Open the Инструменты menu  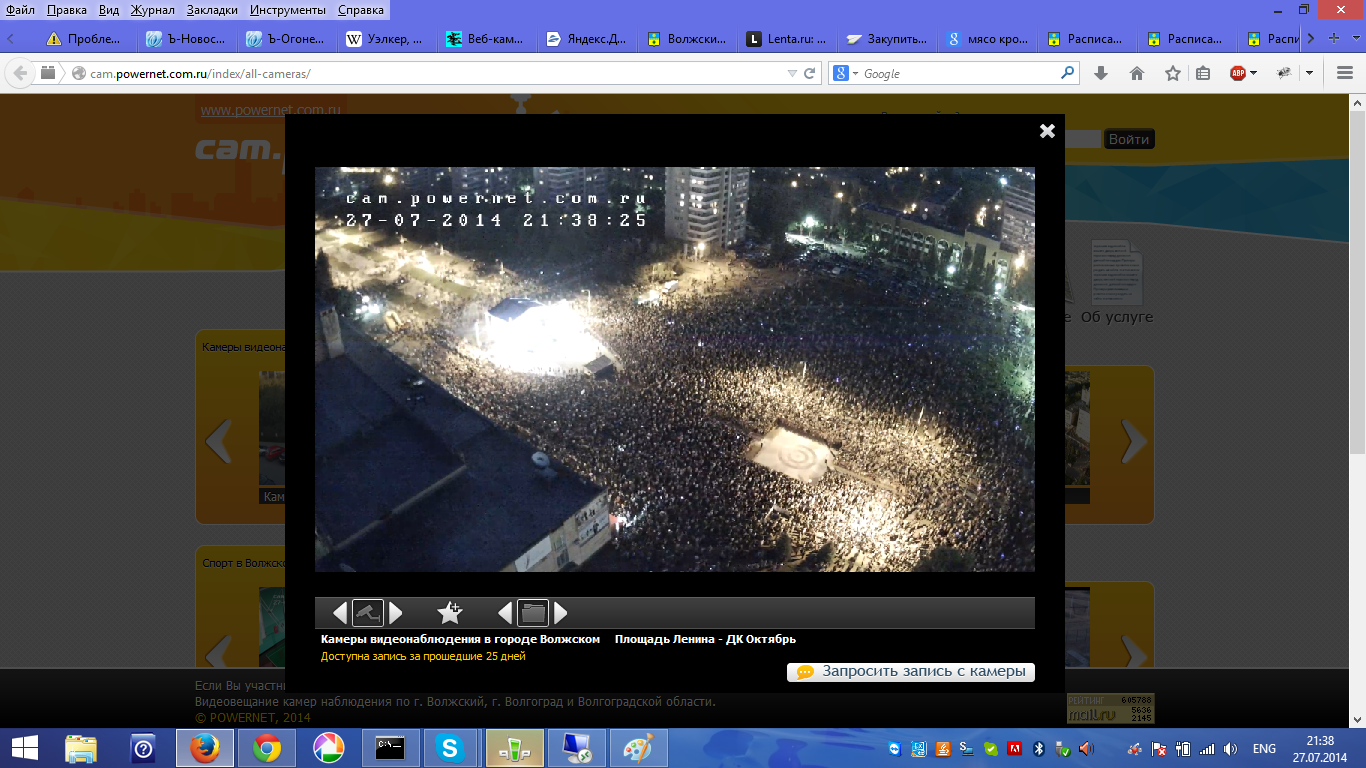click(x=288, y=10)
